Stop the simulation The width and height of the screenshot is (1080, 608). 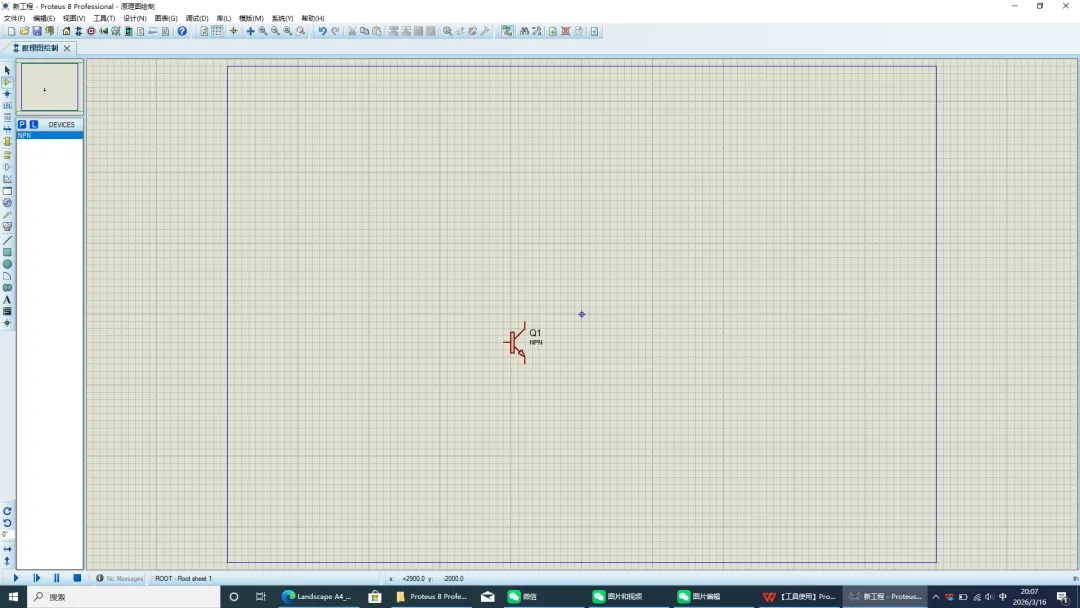coord(77,578)
